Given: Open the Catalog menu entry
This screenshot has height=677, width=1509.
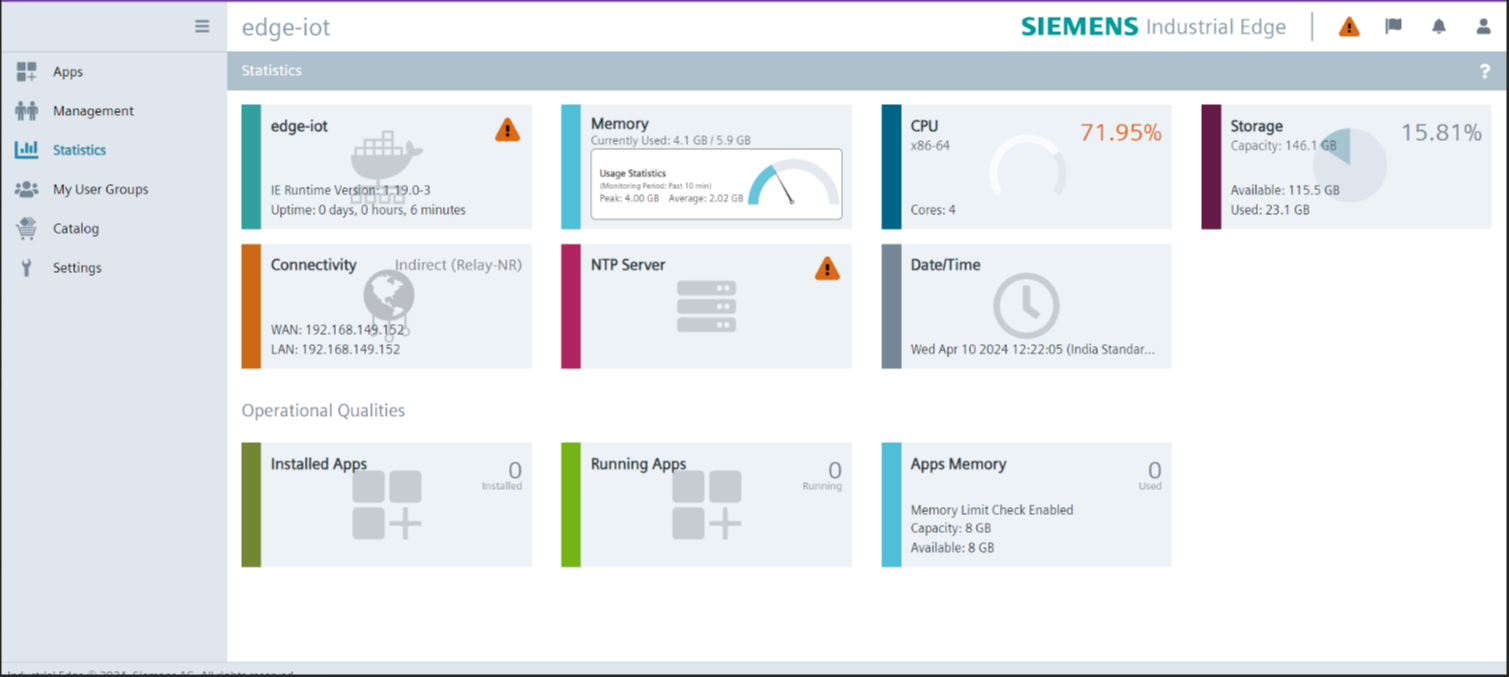Looking at the screenshot, I should (76, 228).
